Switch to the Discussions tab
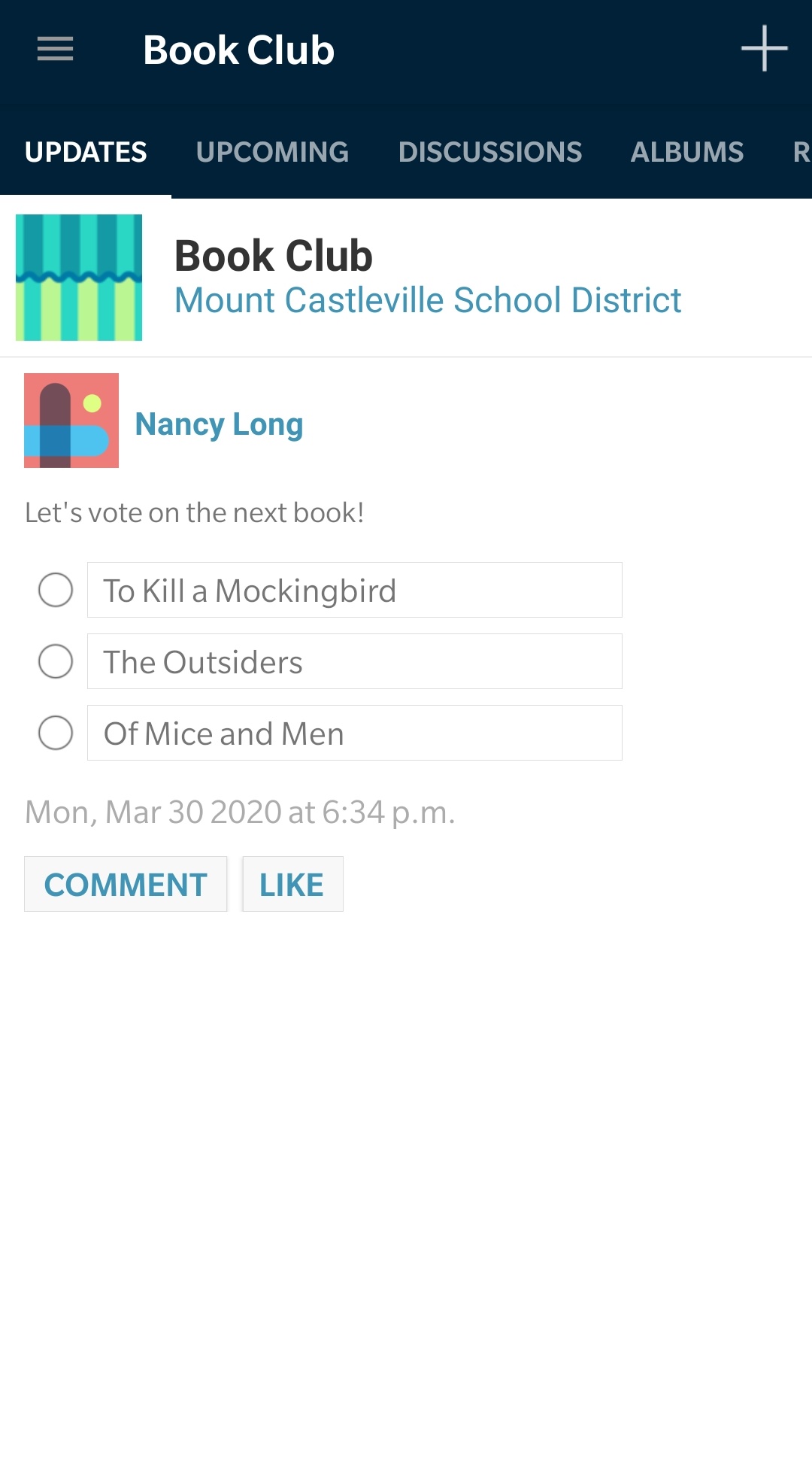 coord(490,152)
